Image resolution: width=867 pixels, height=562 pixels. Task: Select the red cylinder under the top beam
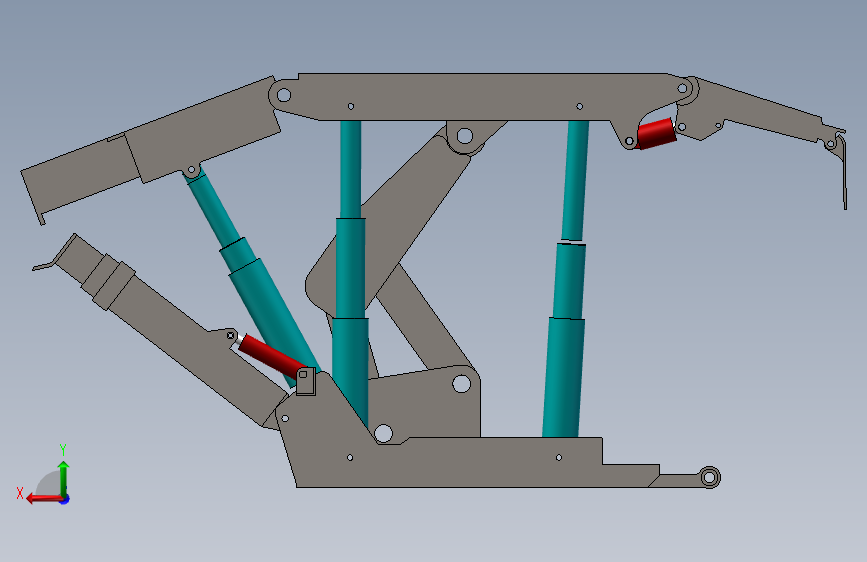point(656,133)
